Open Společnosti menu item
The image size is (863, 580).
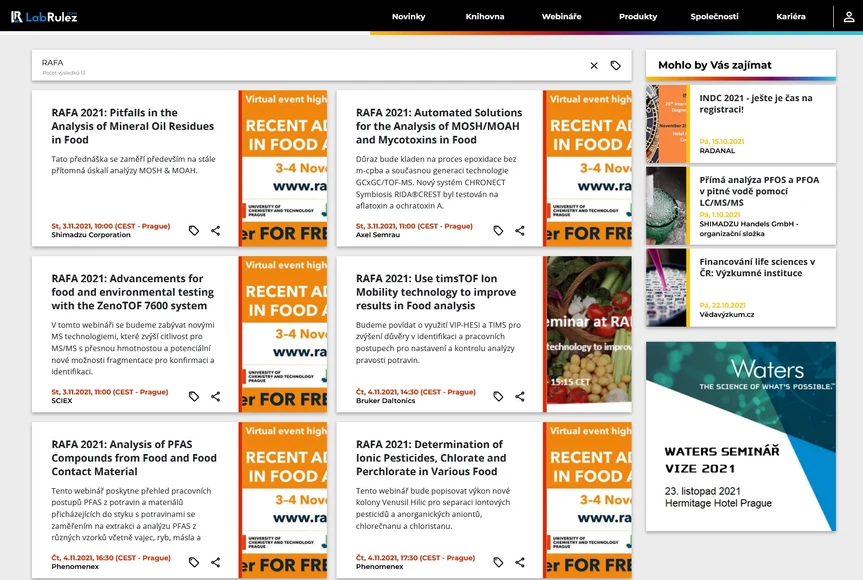click(714, 17)
